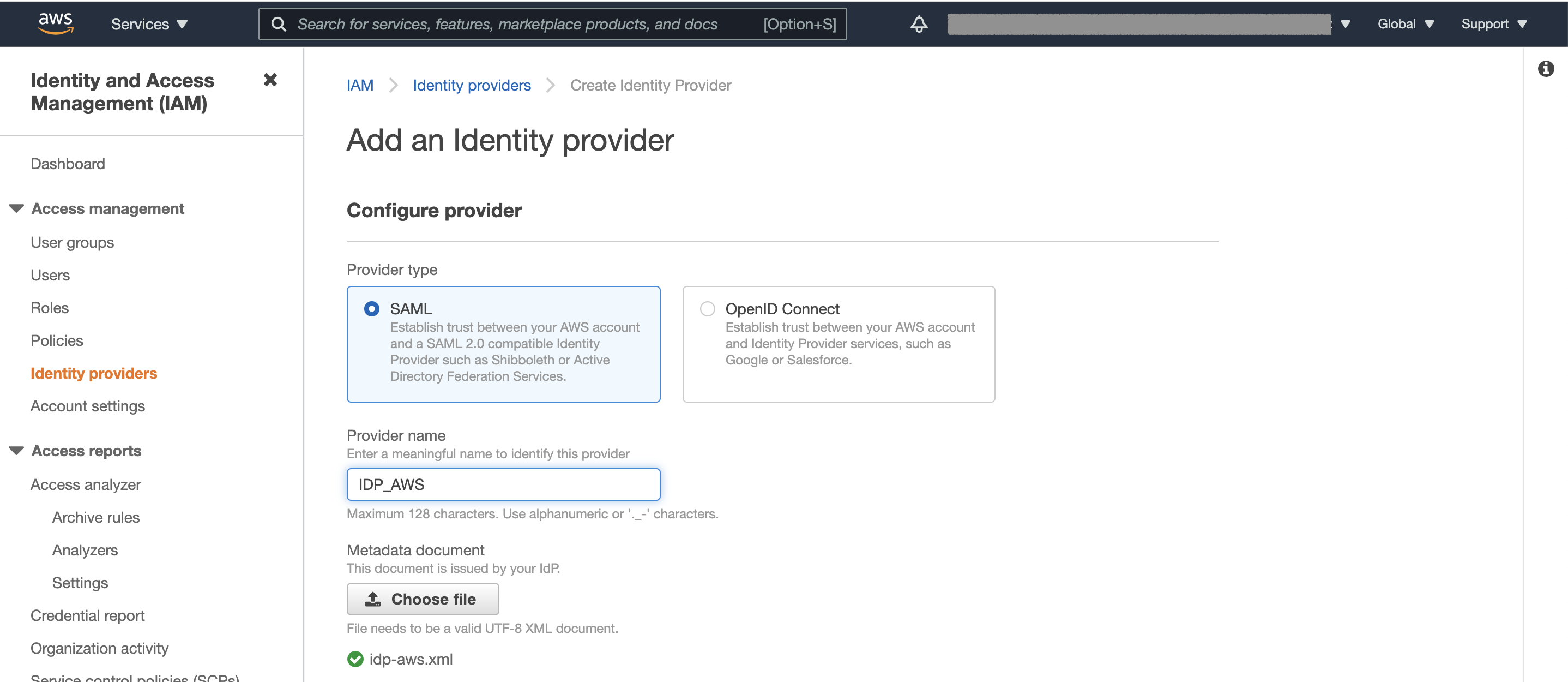The width and height of the screenshot is (1568, 682).
Task: Select the OpenID Connect radio button
Action: tap(707, 309)
